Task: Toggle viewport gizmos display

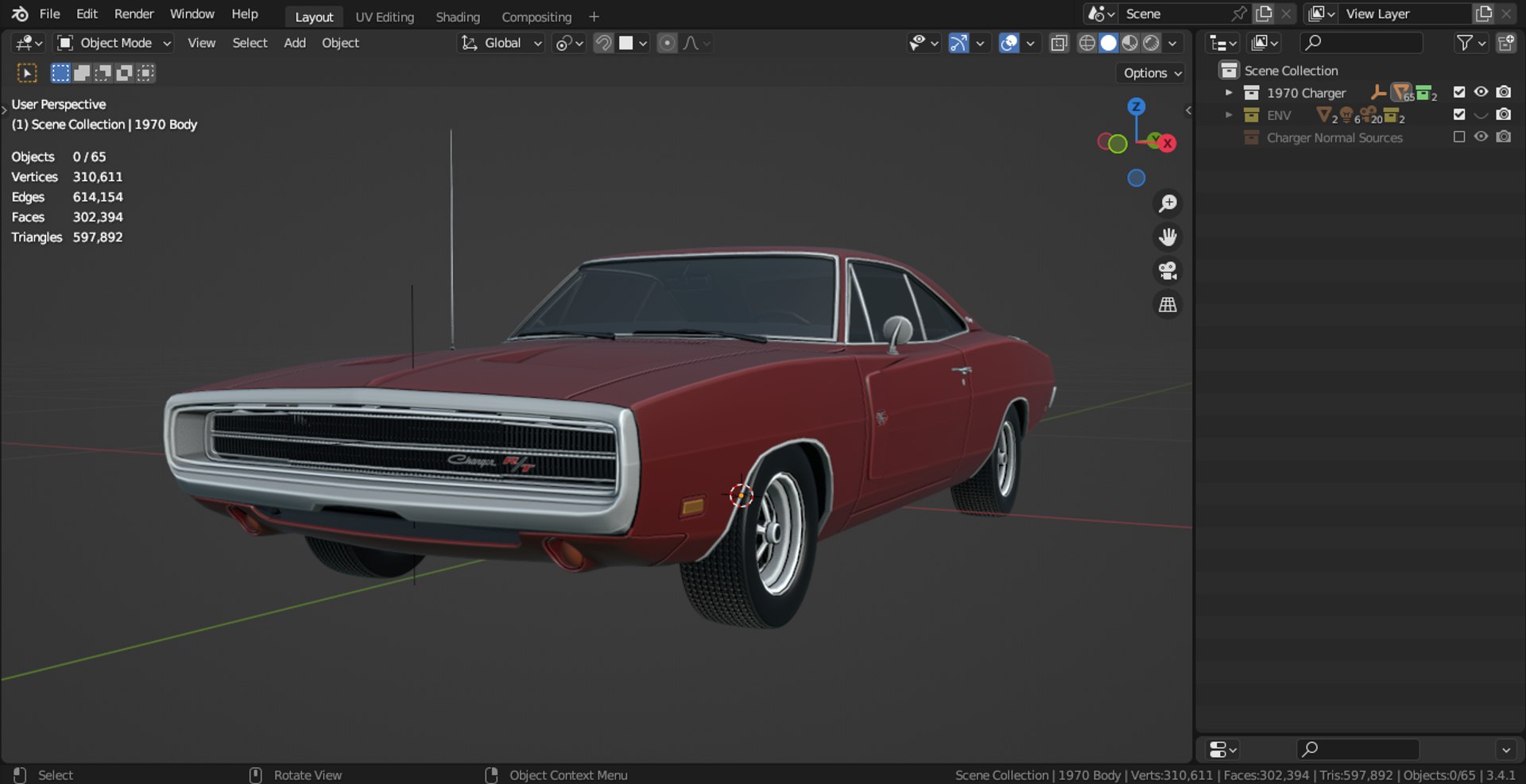Action: click(959, 43)
